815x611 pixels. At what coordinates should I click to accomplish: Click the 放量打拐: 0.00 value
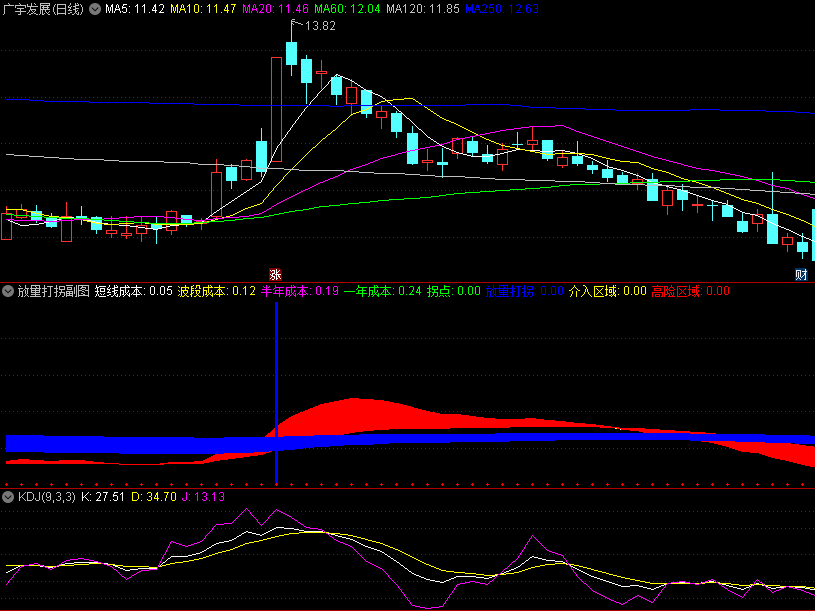coord(525,291)
